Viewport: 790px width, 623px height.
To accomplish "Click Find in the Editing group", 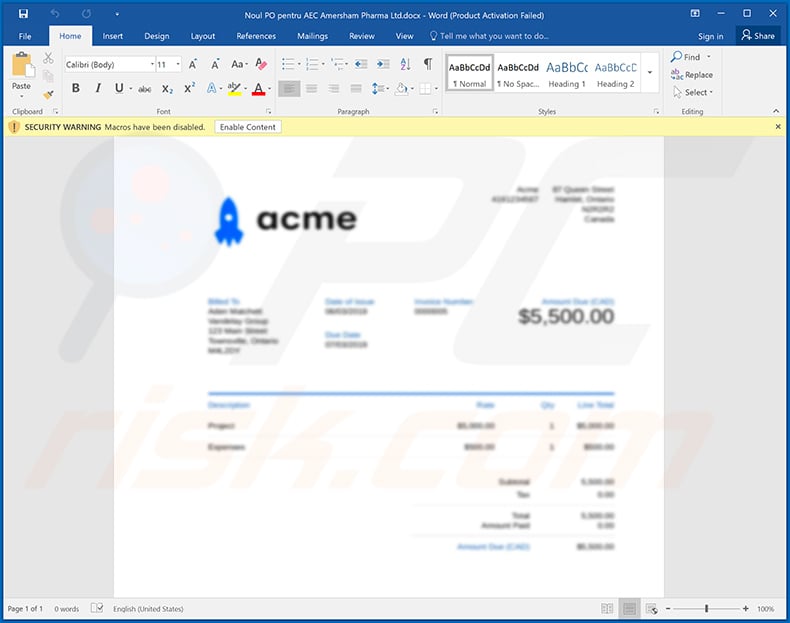I will [x=686, y=57].
